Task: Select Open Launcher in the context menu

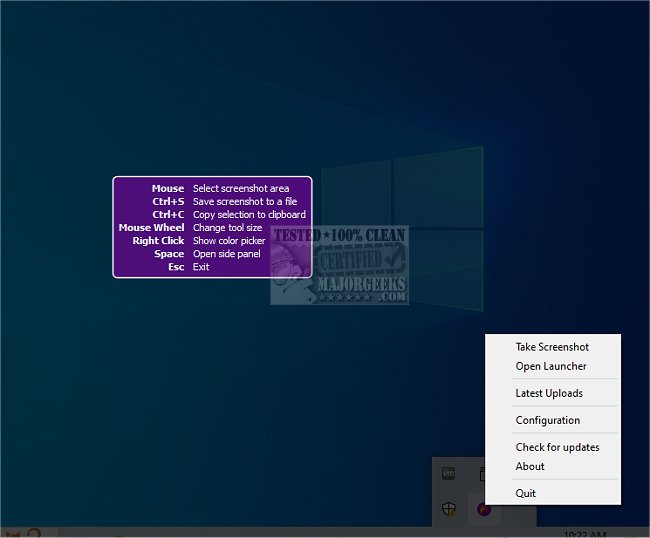Action: [x=551, y=366]
